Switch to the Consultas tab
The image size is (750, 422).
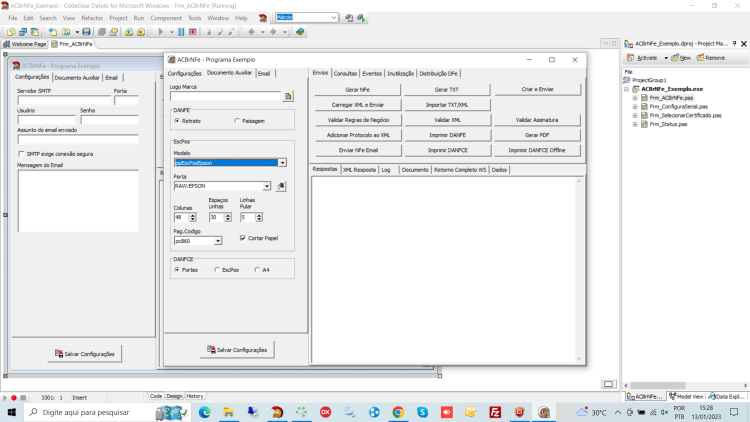coord(345,74)
